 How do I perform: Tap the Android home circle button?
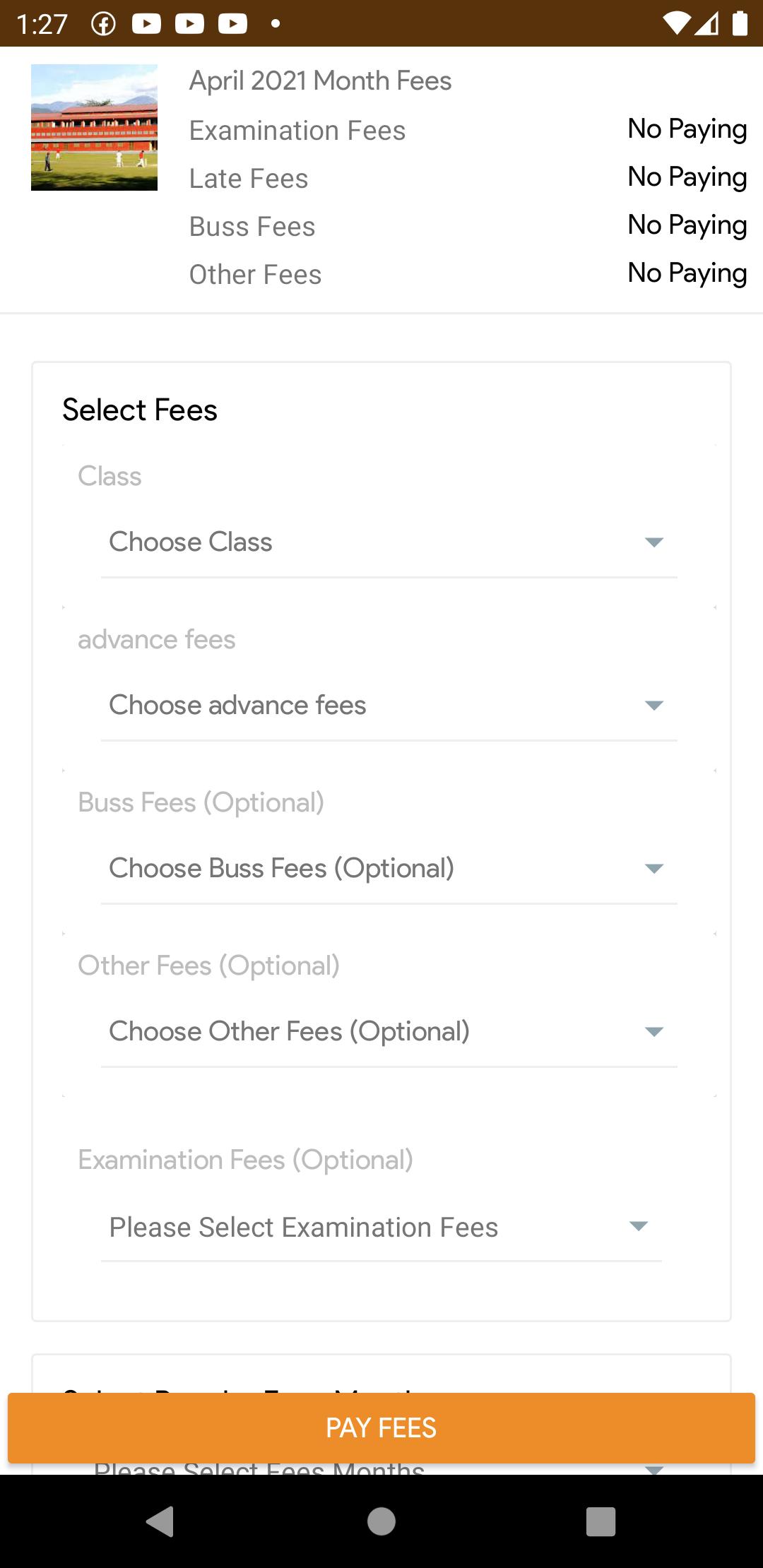pyautogui.click(x=381, y=1521)
